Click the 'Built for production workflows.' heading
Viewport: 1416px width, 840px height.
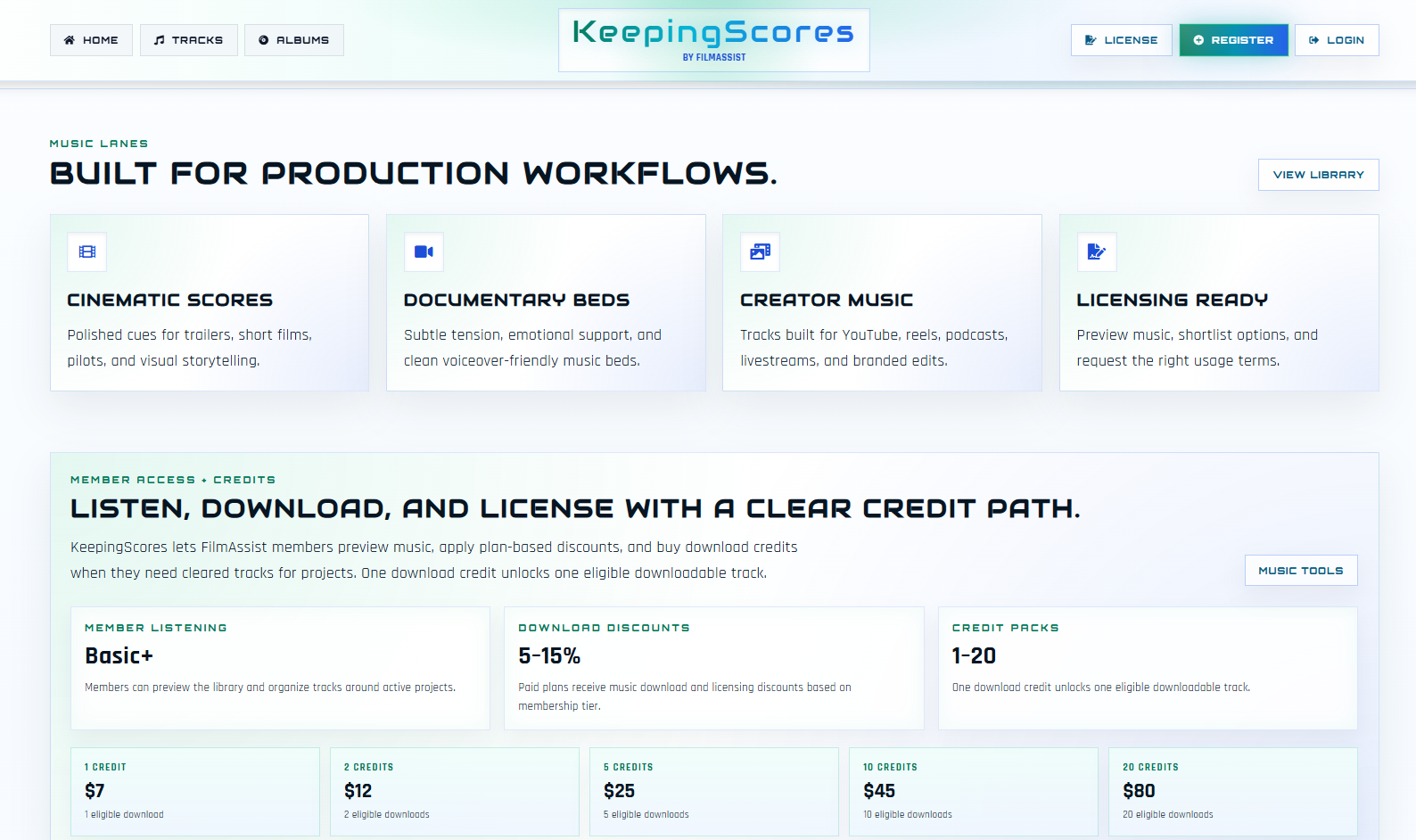point(414,173)
